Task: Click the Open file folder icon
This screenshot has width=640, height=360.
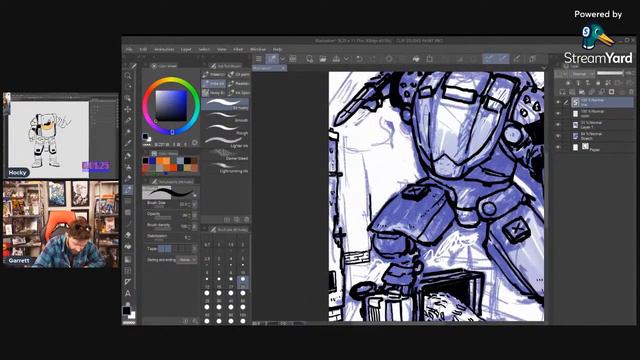Action: point(323,59)
